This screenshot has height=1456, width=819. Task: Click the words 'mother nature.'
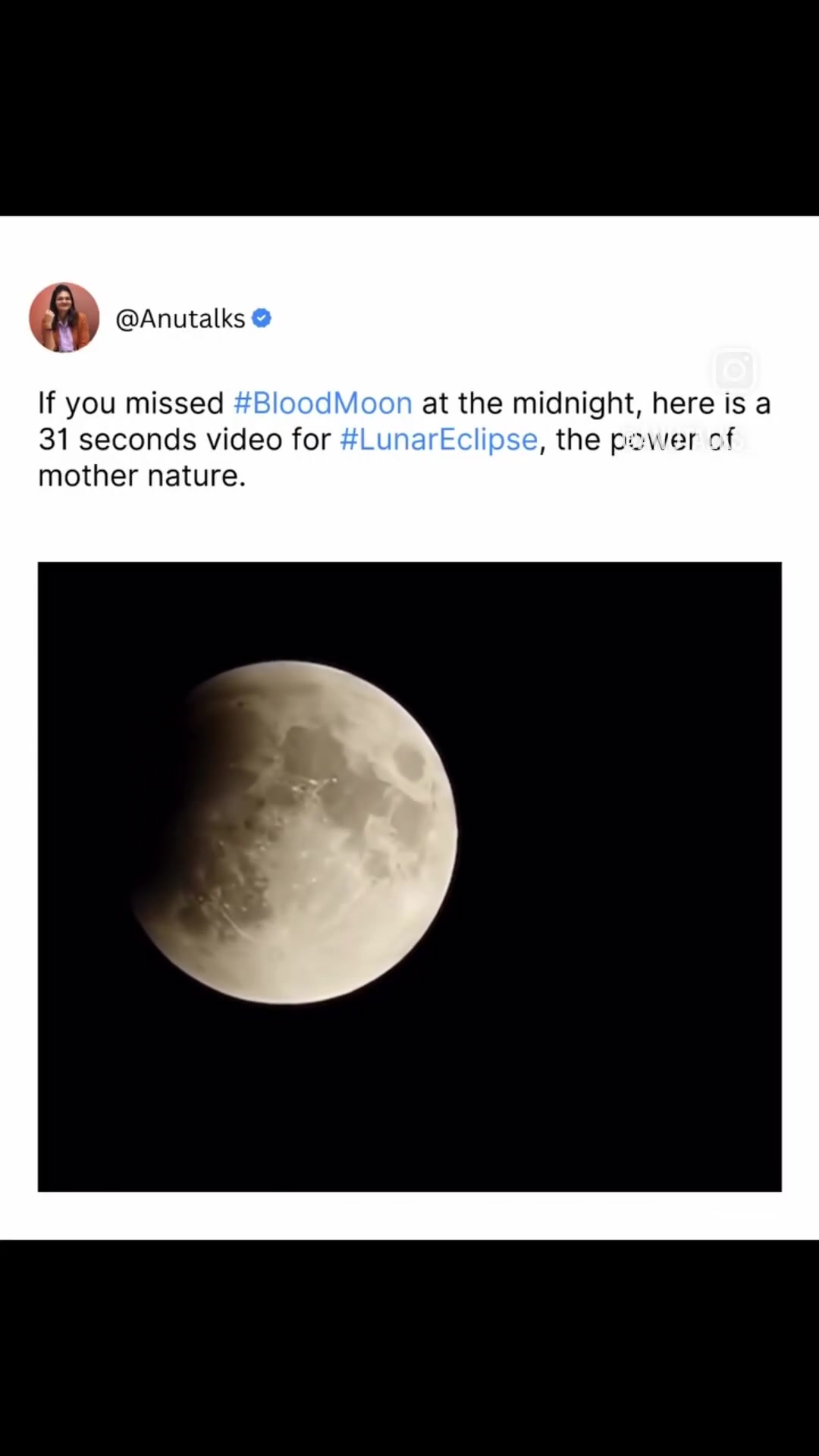pyautogui.click(x=142, y=475)
